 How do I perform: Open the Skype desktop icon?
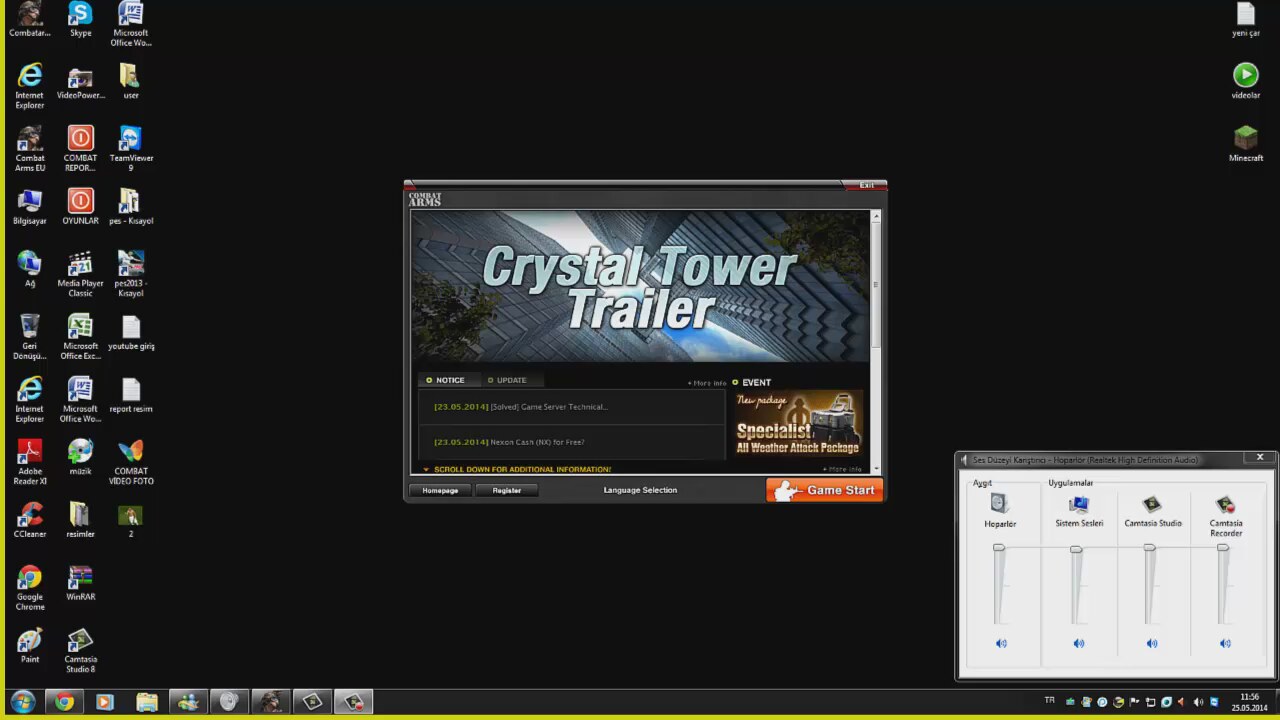(80, 20)
